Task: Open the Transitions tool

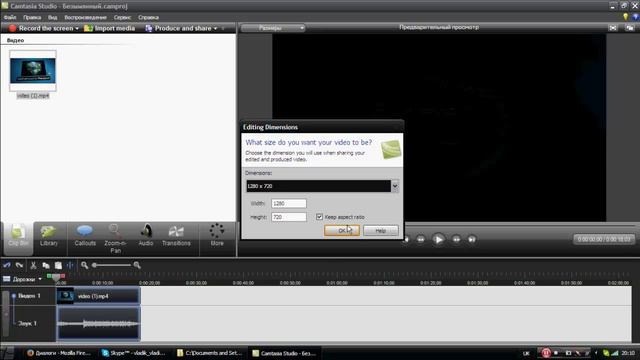Action: (x=176, y=236)
